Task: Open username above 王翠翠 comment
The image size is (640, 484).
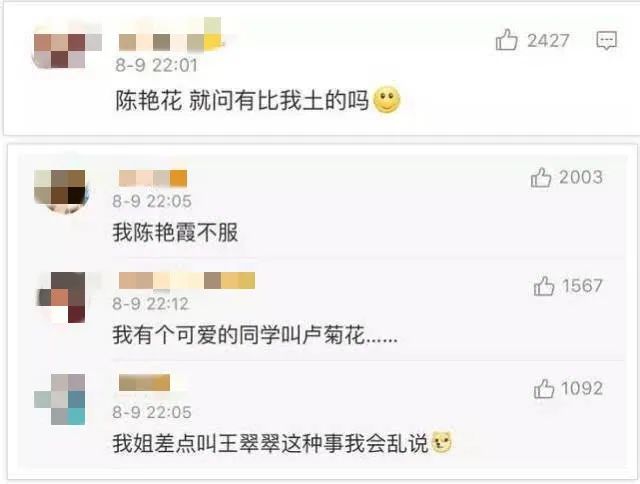Action: coord(144,383)
